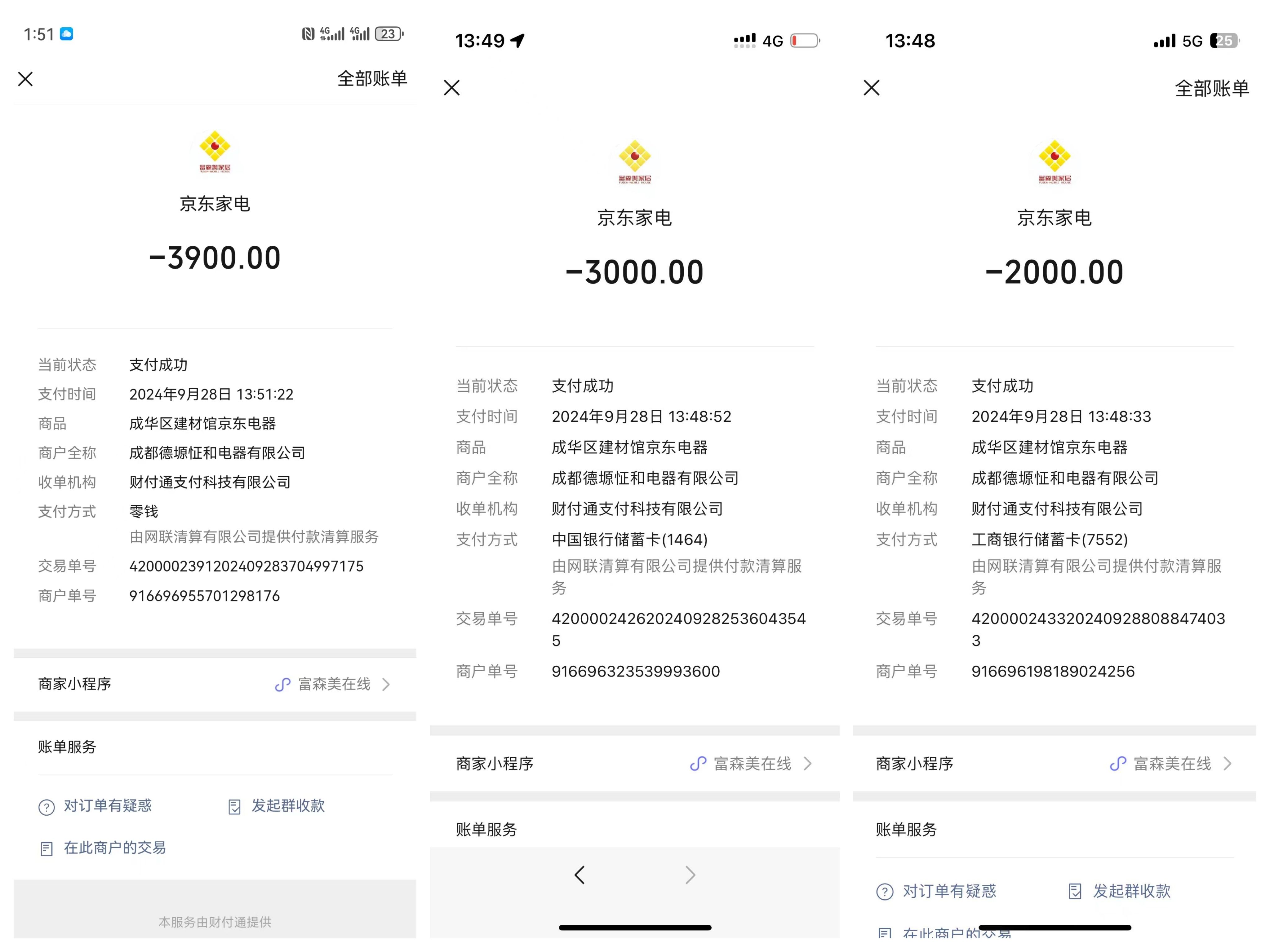Close the right -2000.00 bill screen
The height and width of the screenshot is (952, 1270).
pyautogui.click(x=872, y=88)
